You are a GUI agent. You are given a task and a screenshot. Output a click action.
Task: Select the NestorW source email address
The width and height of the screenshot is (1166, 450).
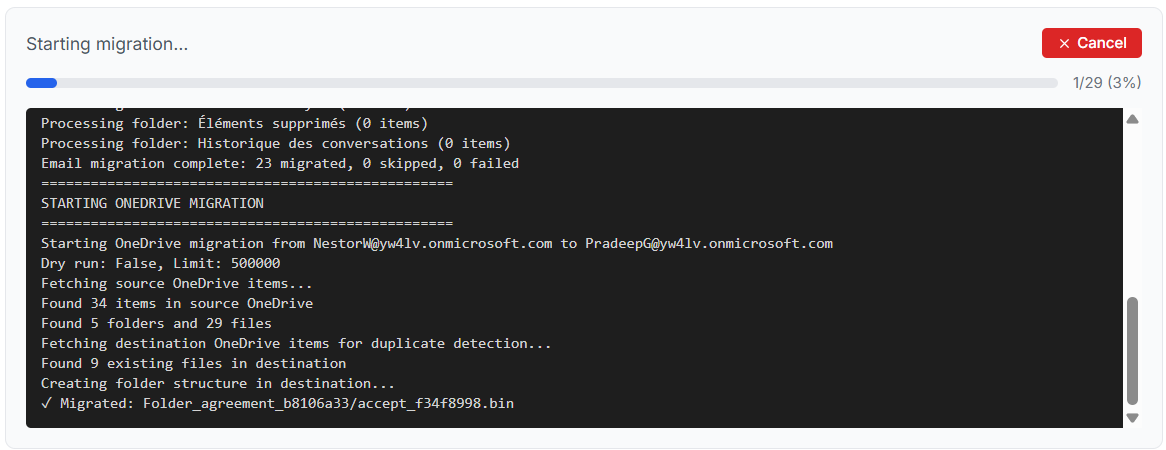tap(431, 243)
